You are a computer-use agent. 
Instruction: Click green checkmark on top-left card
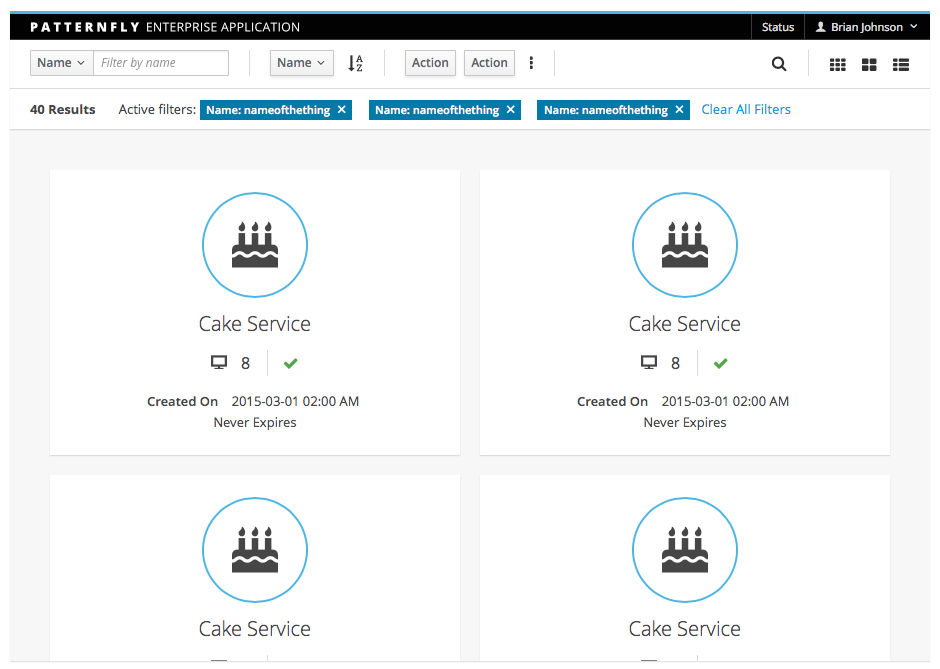tap(291, 363)
